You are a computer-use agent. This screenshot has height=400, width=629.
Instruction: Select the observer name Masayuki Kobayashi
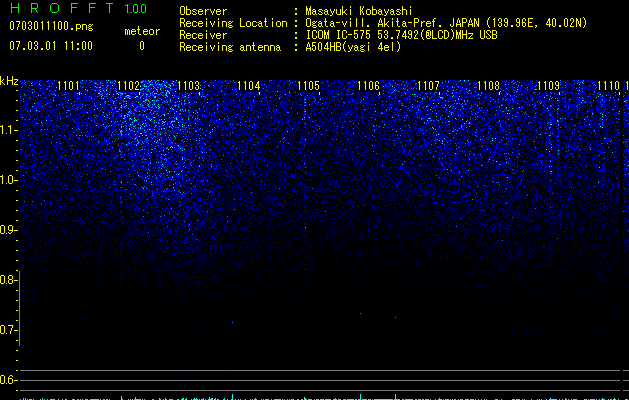coord(359,11)
